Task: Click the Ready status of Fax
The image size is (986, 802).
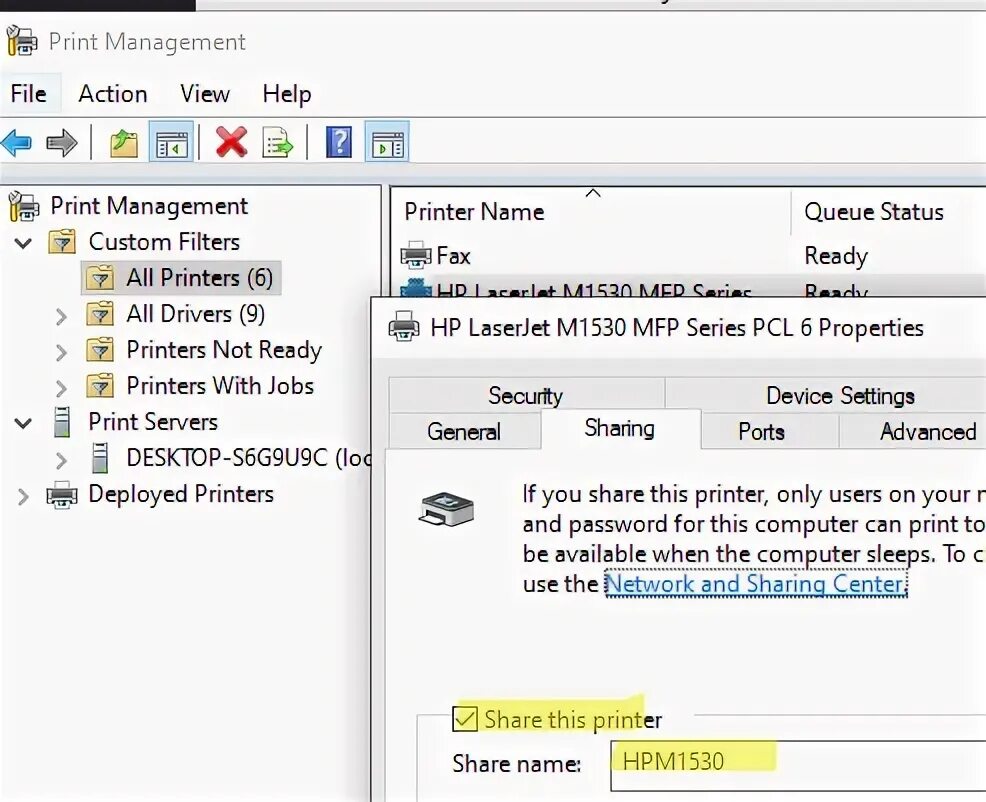Action: [836, 256]
